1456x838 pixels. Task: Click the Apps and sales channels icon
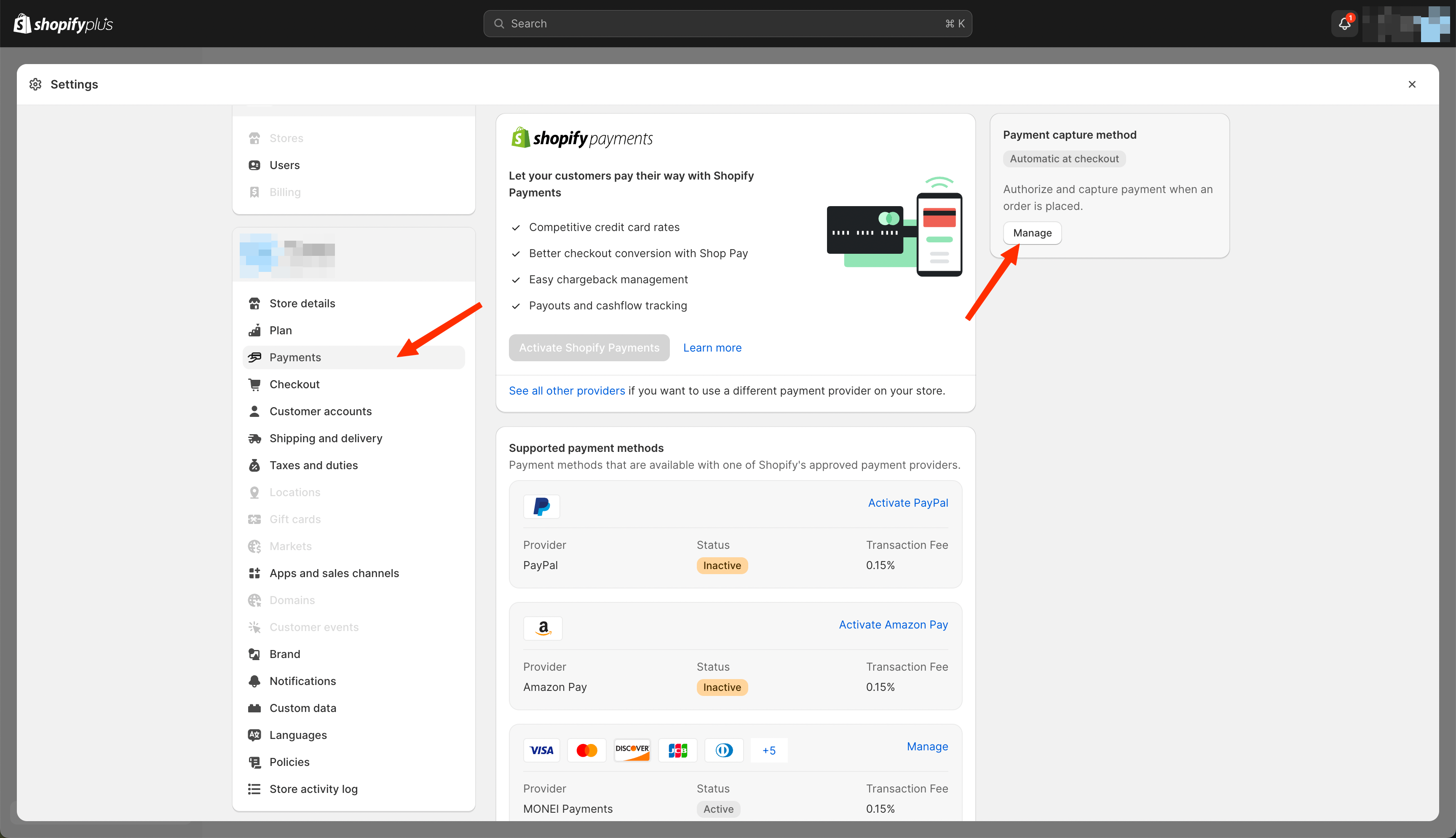click(254, 573)
